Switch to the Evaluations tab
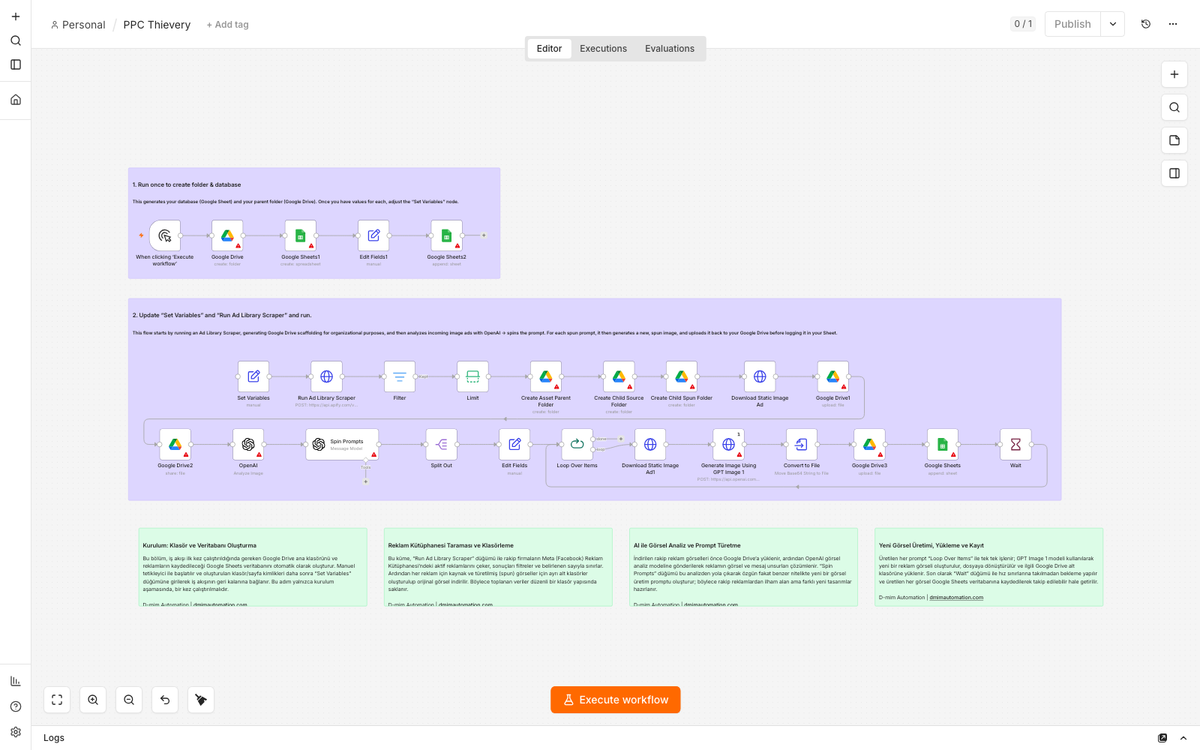The image size is (1200, 750). tap(670, 49)
